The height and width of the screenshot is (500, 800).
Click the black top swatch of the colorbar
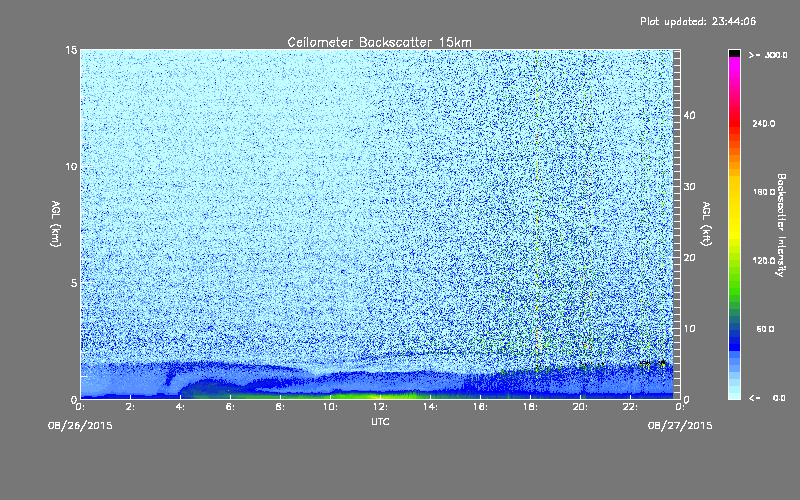click(734, 53)
